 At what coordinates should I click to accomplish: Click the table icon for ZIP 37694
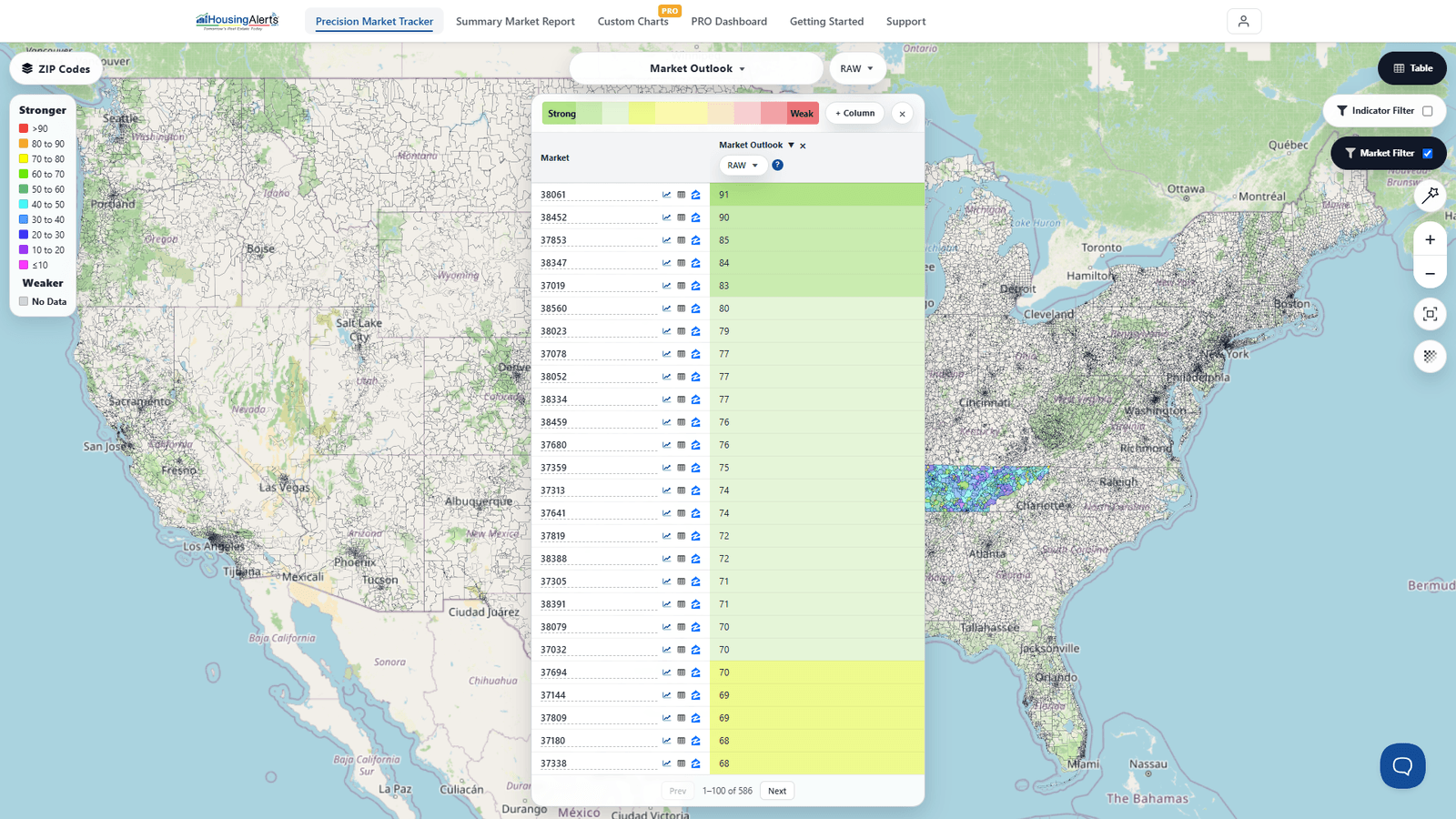[681, 672]
